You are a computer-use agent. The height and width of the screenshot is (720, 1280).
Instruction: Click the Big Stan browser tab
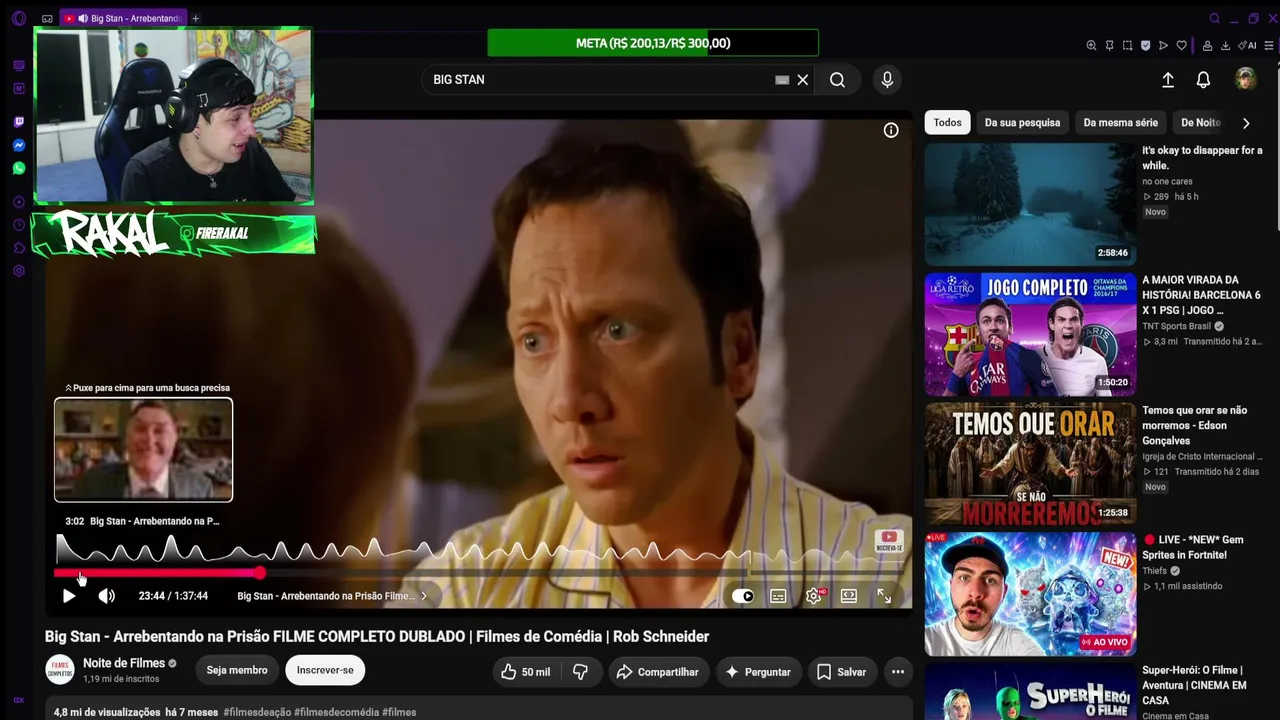[x=123, y=18]
